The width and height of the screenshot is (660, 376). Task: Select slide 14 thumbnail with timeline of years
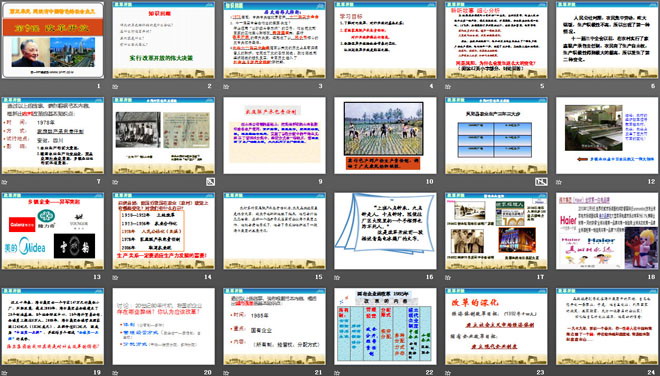(x=163, y=231)
